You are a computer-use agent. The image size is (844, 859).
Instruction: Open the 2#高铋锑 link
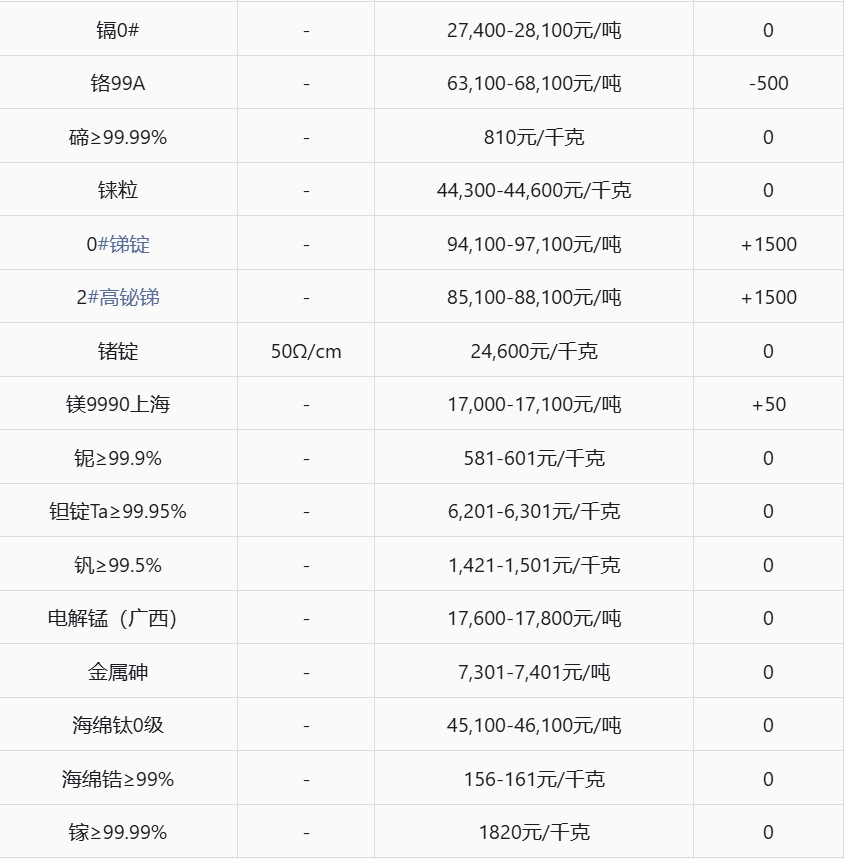click(118, 297)
